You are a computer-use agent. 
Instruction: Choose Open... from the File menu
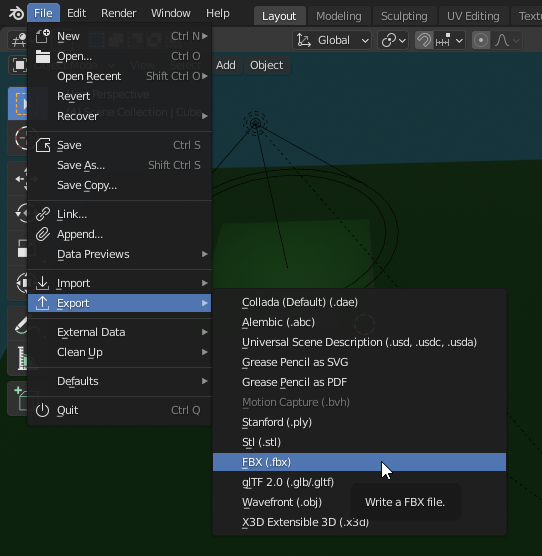[x=119, y=56]
